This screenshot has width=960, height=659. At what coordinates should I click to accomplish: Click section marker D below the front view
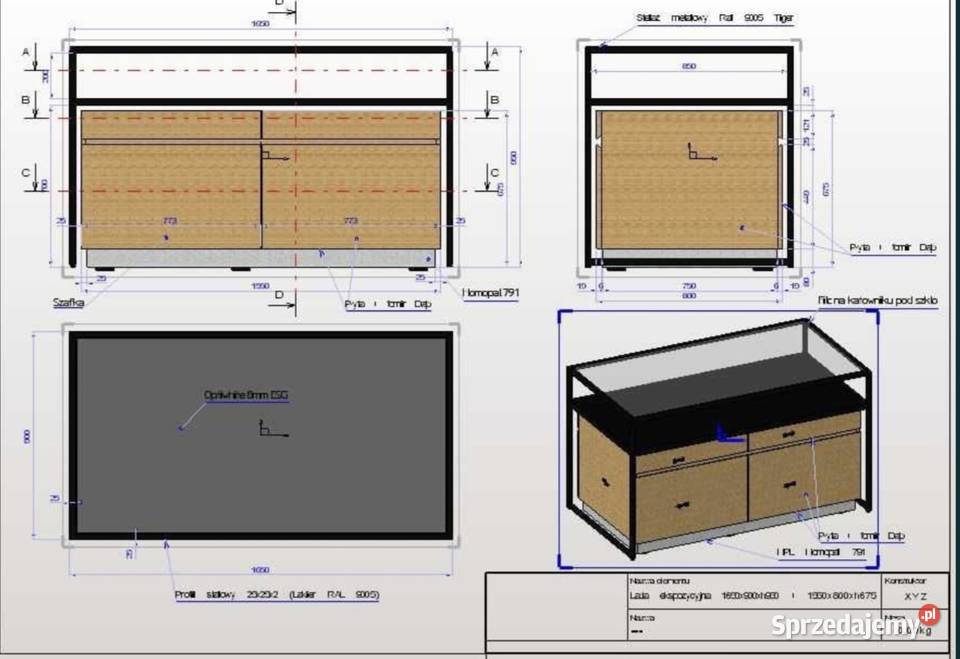280,296
